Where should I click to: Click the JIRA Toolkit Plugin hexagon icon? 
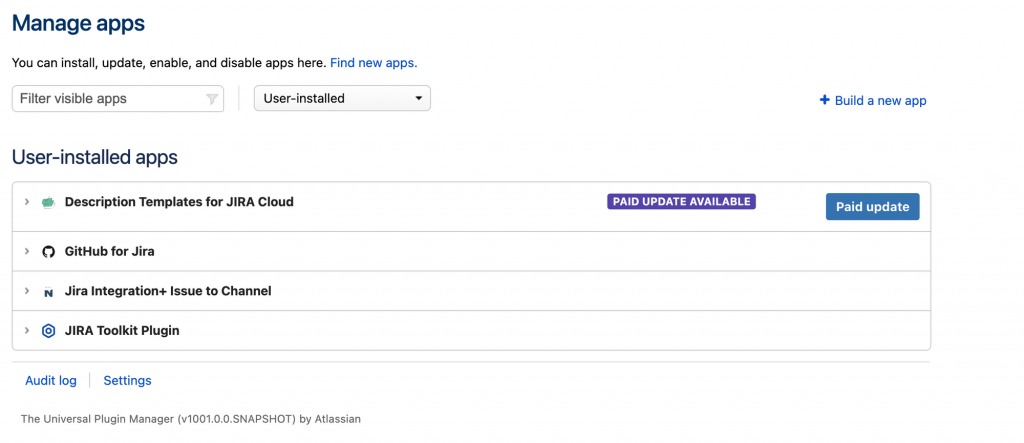pos(48,331)
